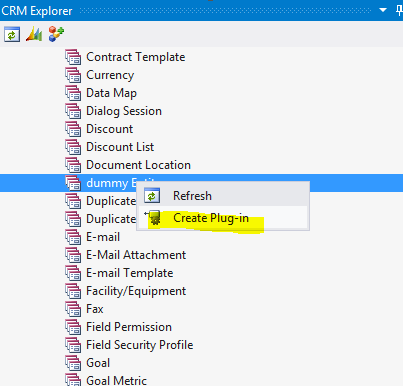
Task: Click the entity icon beside Data Map
Action: (73, 93)
